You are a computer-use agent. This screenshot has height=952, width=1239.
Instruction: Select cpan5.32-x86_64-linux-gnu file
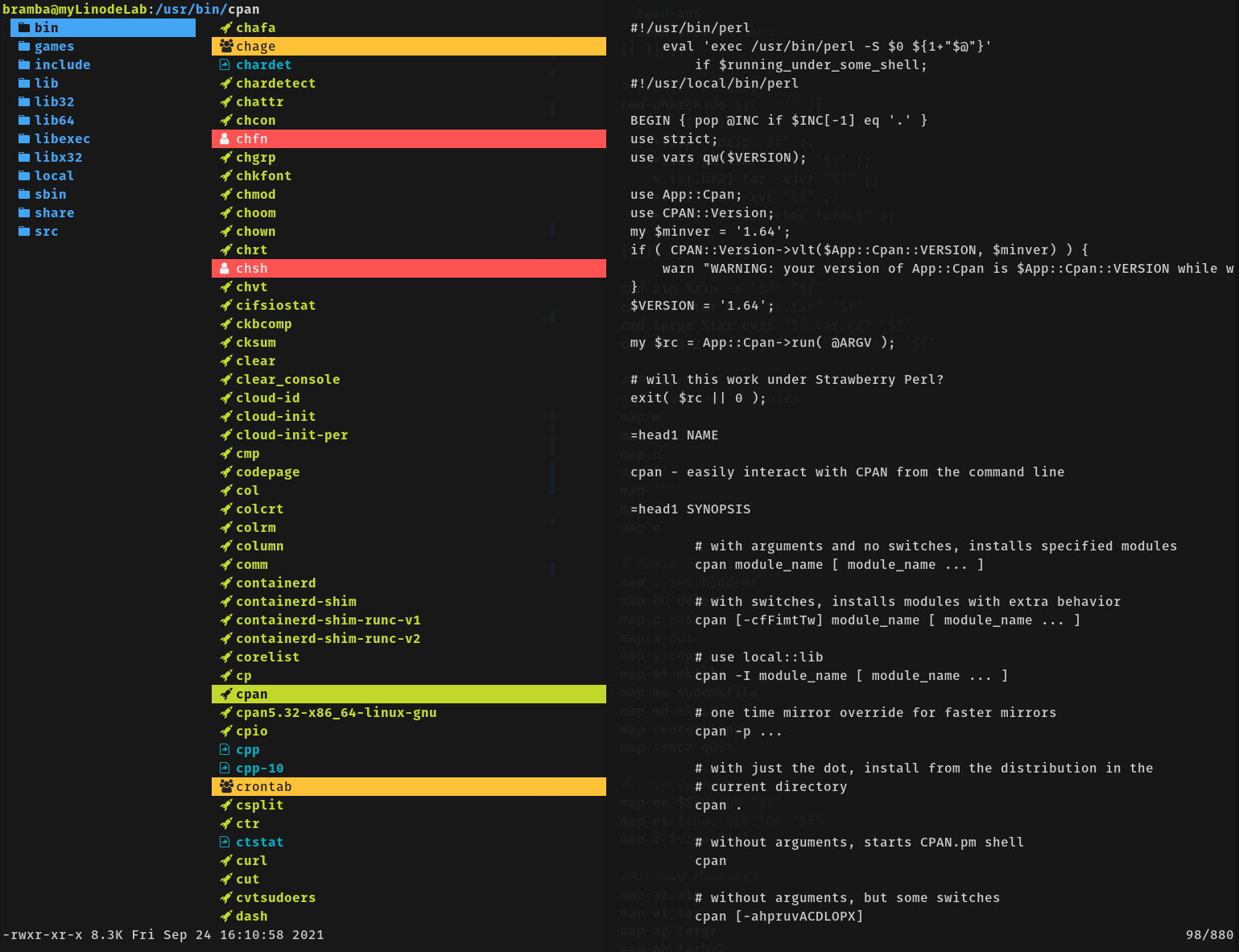(x=336, y=713)
